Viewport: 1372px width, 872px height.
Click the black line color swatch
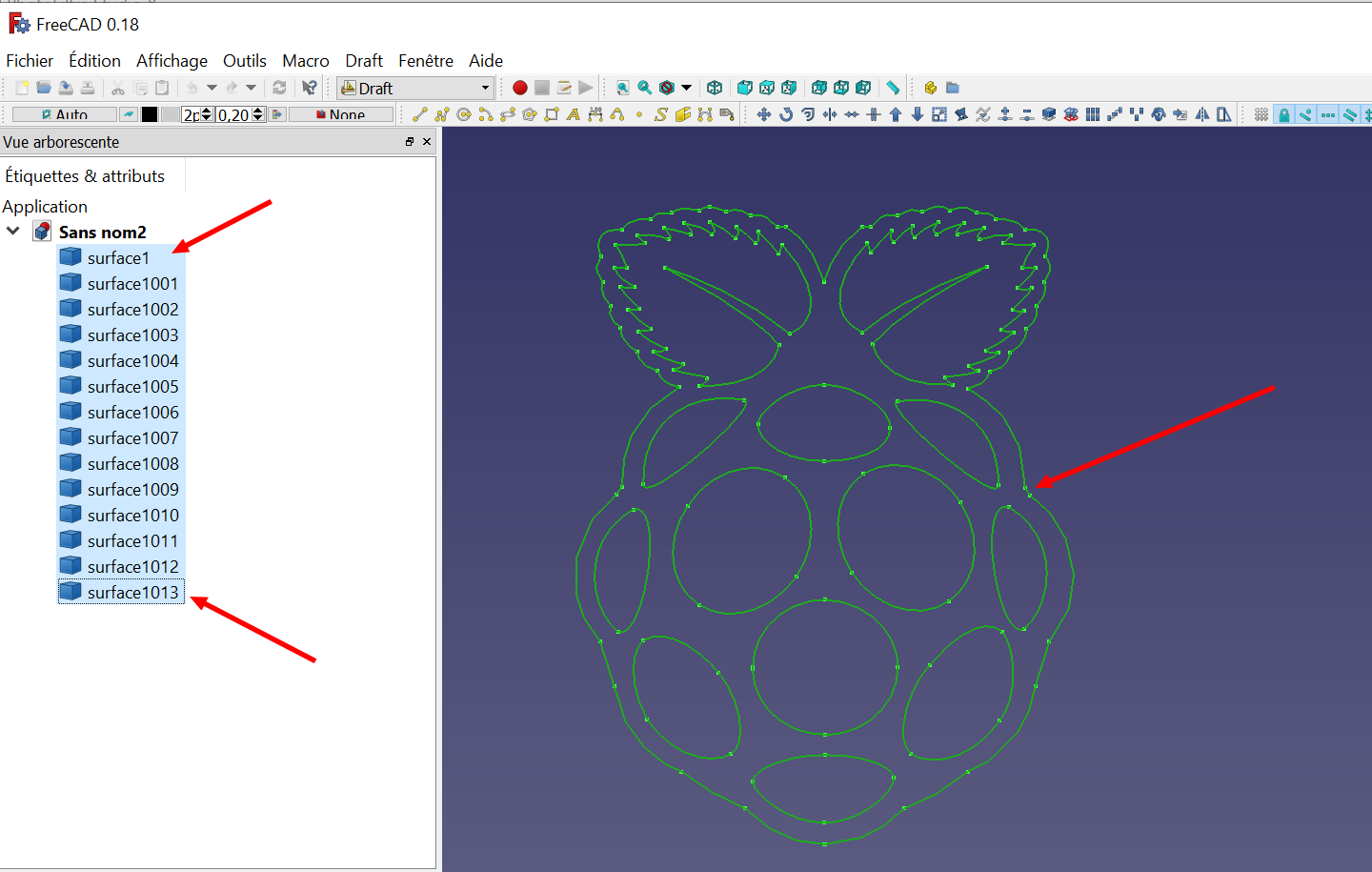click(x=150, y=114)
